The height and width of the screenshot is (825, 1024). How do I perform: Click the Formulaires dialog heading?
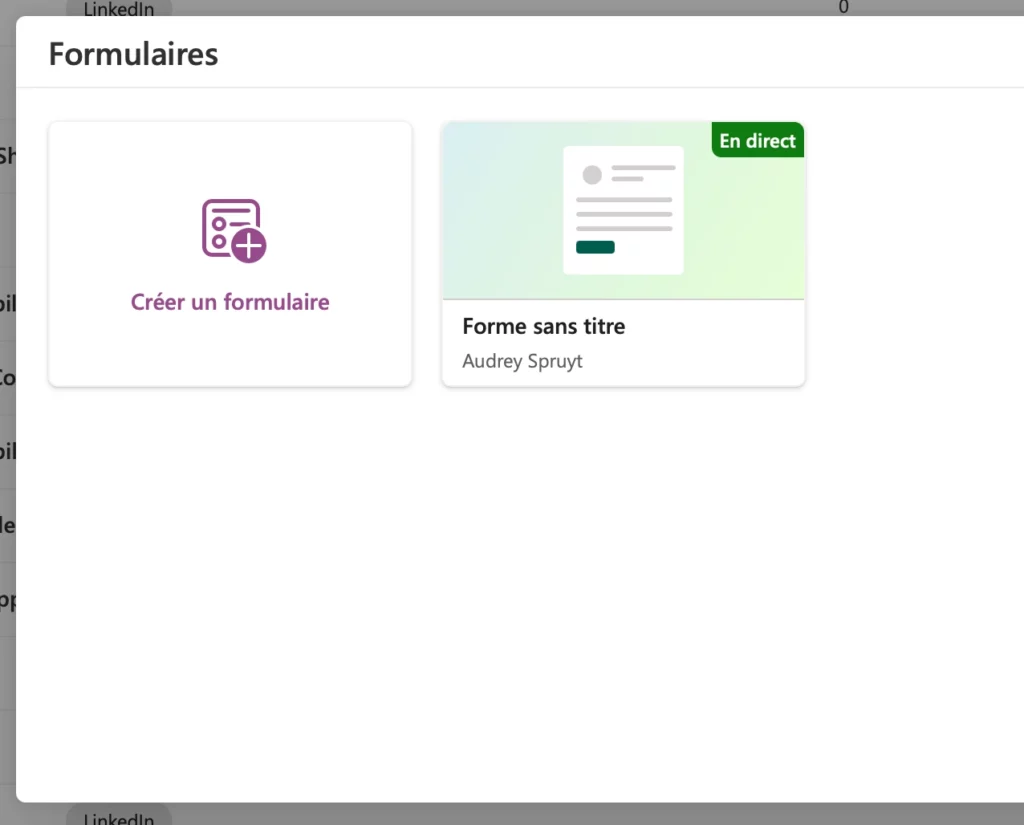[x=133, y=54]
